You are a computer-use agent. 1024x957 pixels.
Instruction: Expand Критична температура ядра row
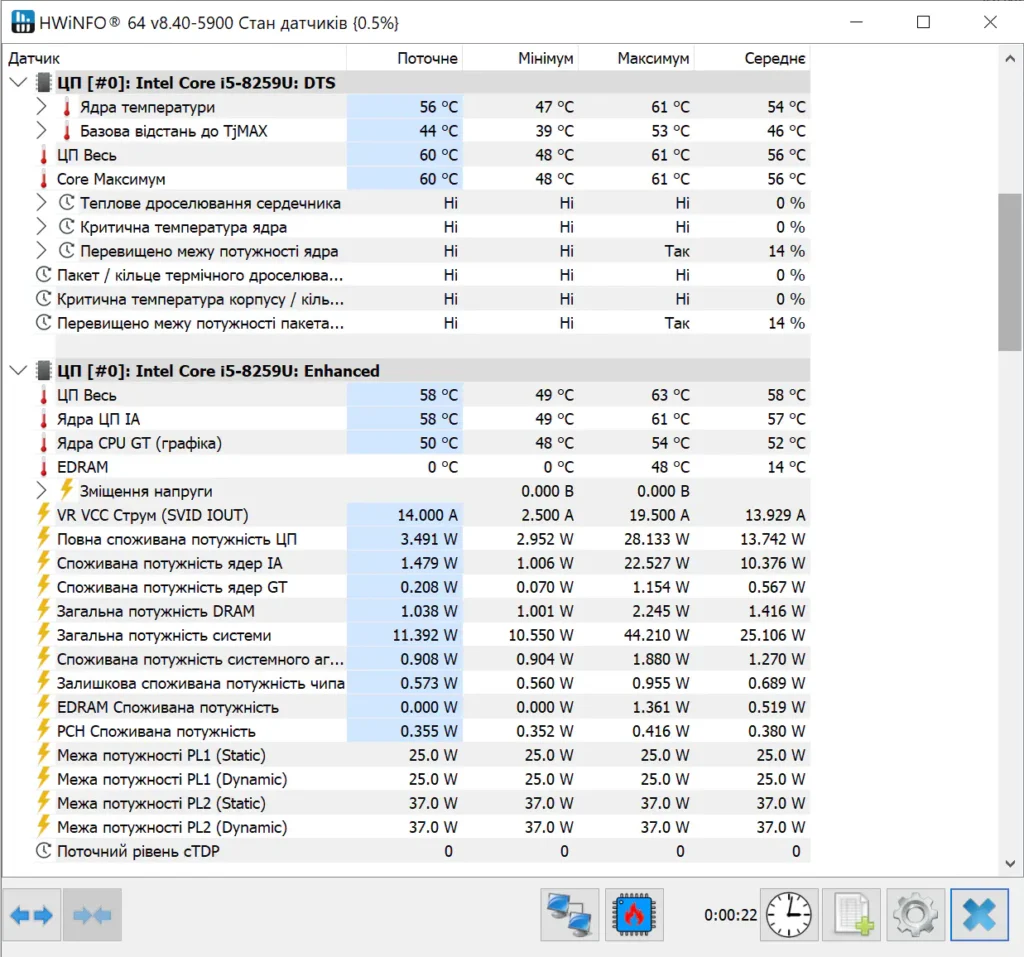[x=41, y=227]
